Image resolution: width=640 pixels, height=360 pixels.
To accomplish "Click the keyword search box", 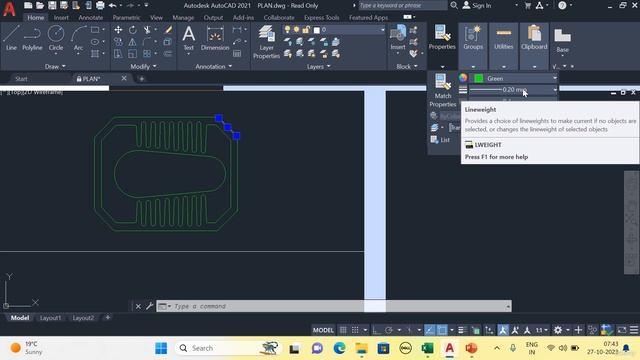I will pyautogui.click(x=402, y=5).
